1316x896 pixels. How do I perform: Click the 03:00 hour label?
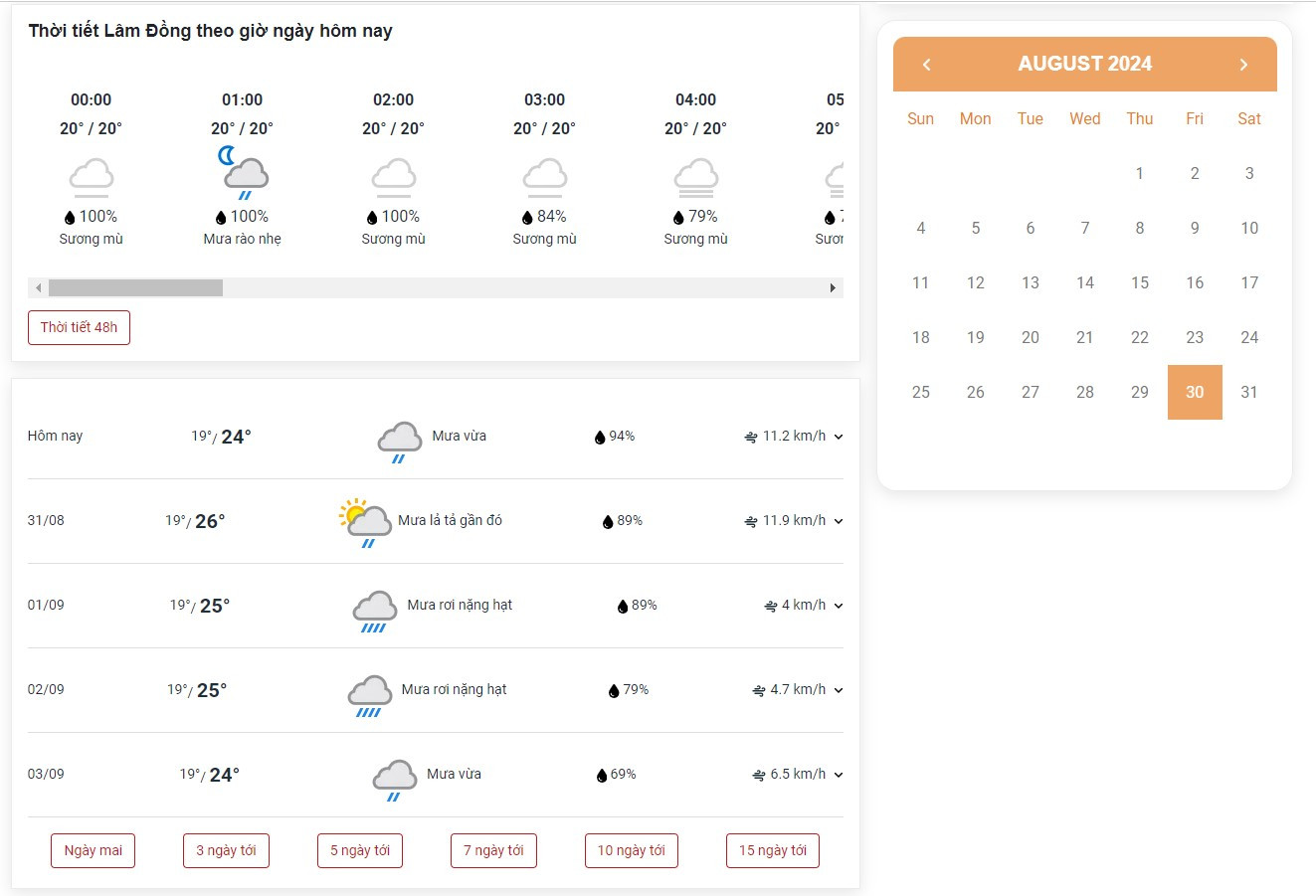click(545, 99)
